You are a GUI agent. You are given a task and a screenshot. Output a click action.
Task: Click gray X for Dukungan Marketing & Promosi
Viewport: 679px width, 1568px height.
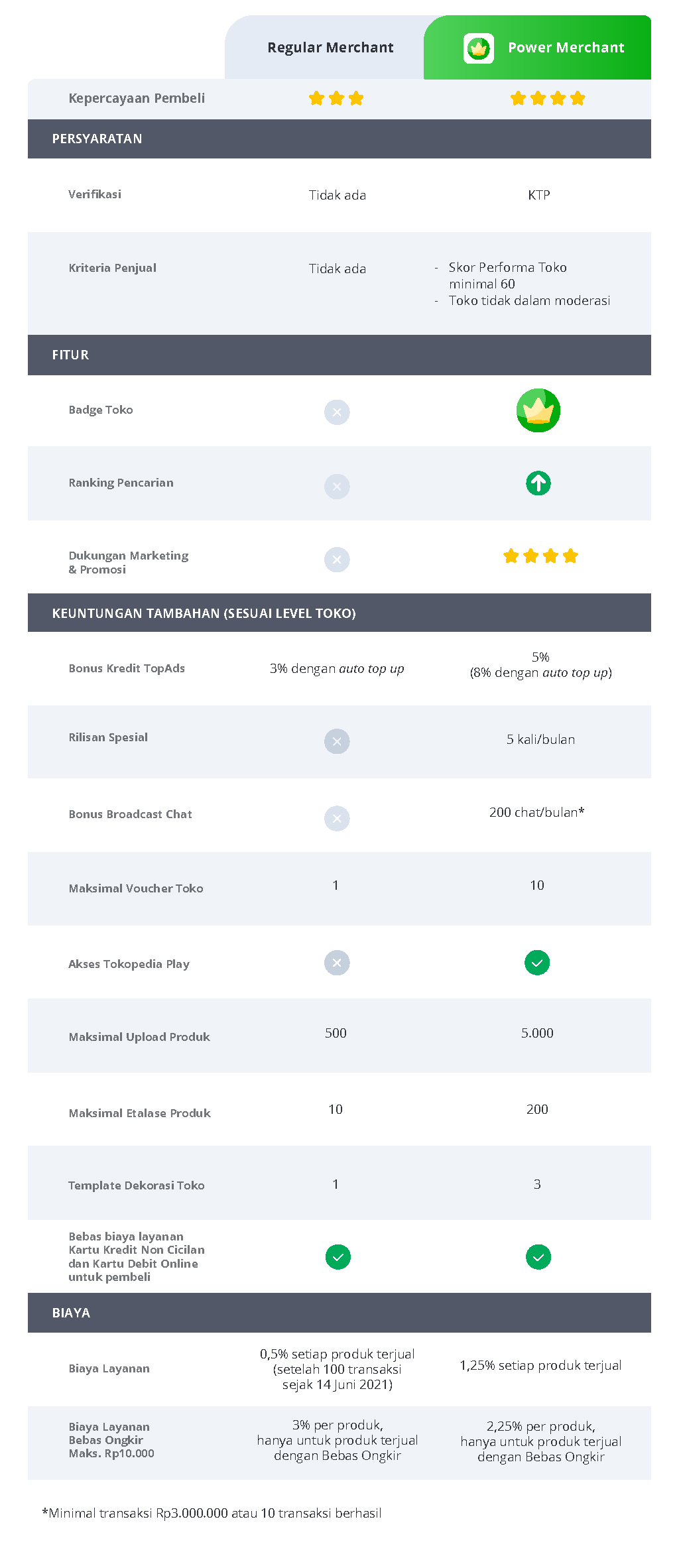[337, 560]
